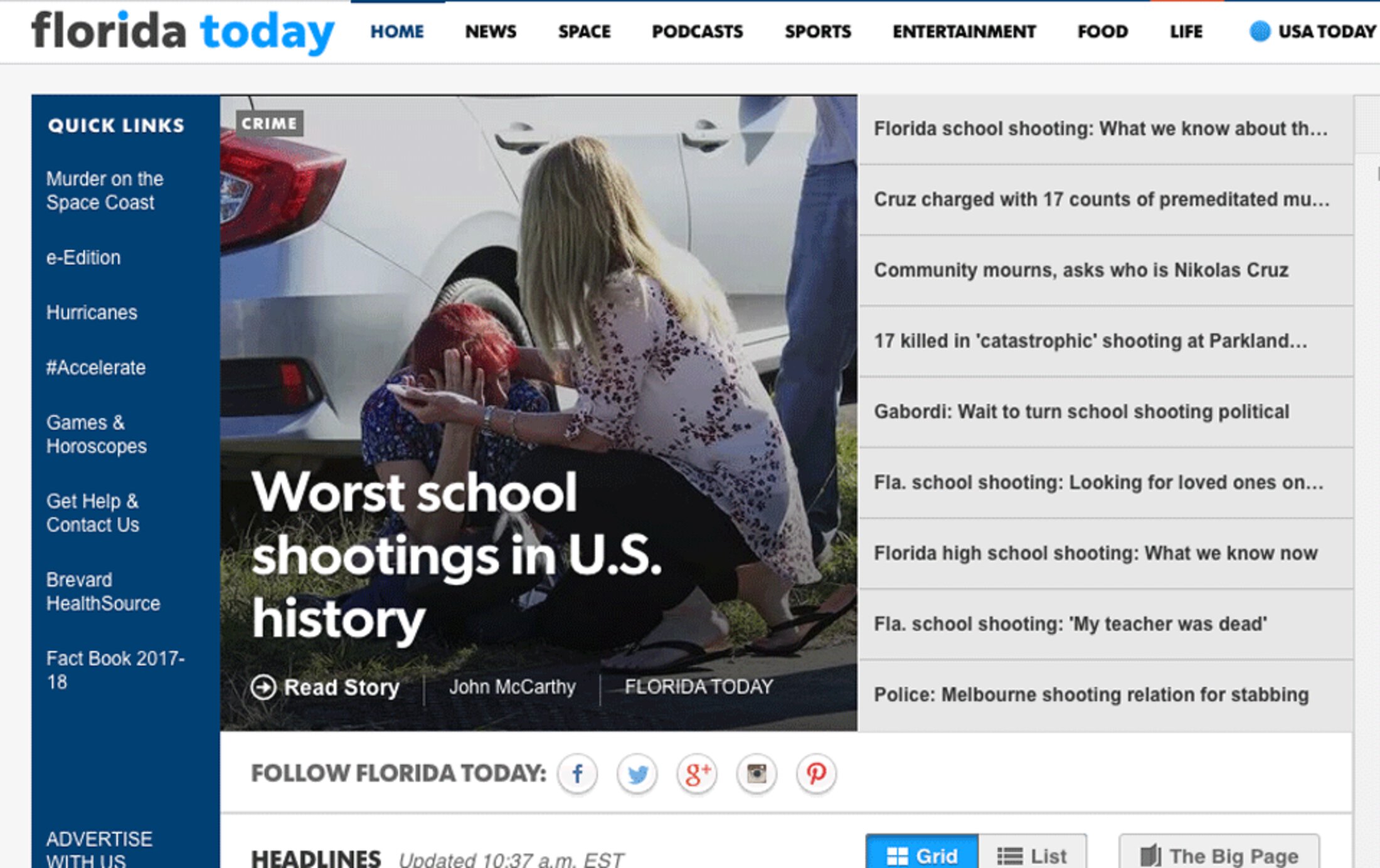Click the Read Story arrow icon
Image resolution: width=1380 pixels, height=868 pixels.
coord(263,687)
